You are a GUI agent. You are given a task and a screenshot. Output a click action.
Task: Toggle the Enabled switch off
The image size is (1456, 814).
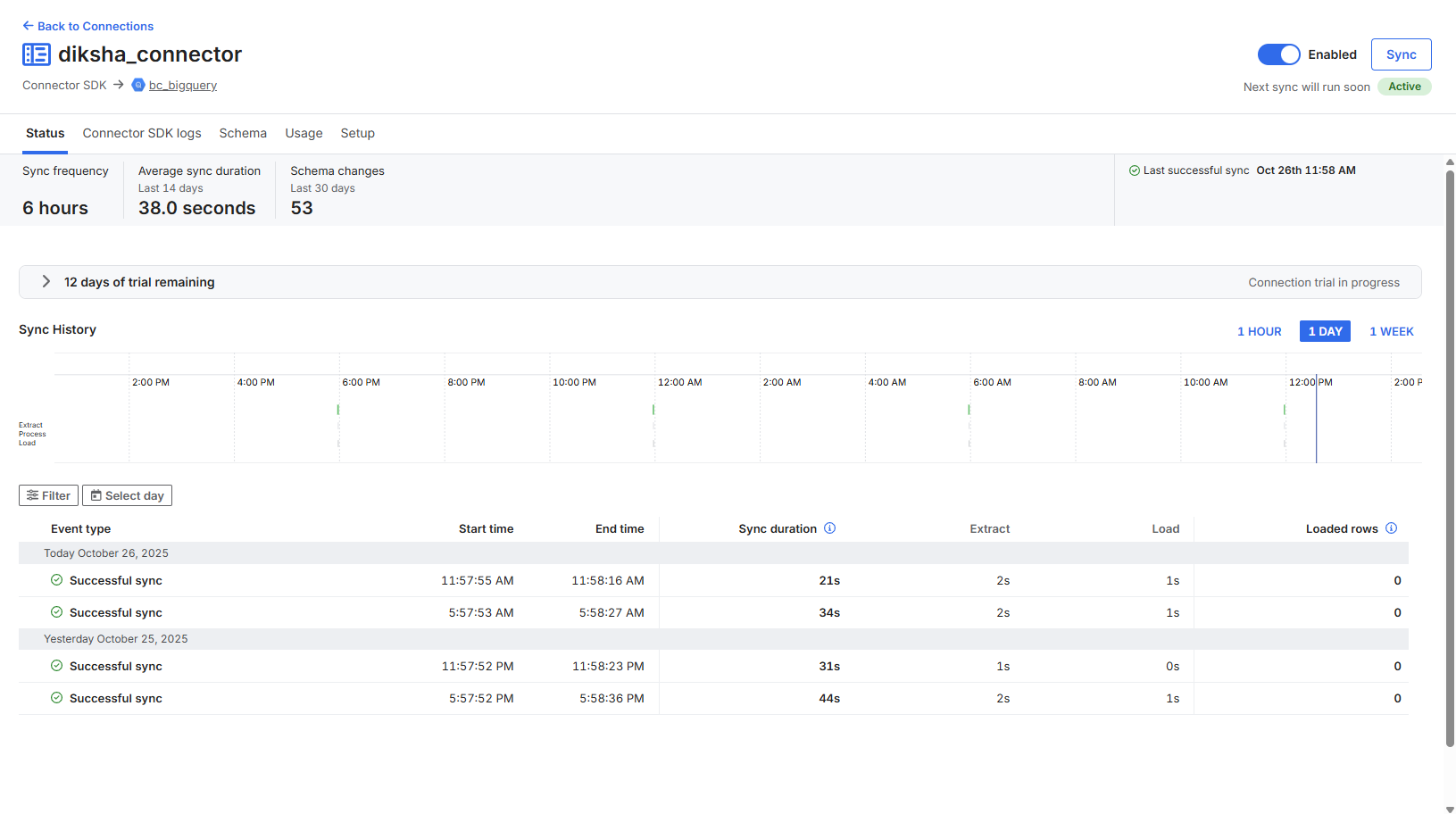(1279, 54)
